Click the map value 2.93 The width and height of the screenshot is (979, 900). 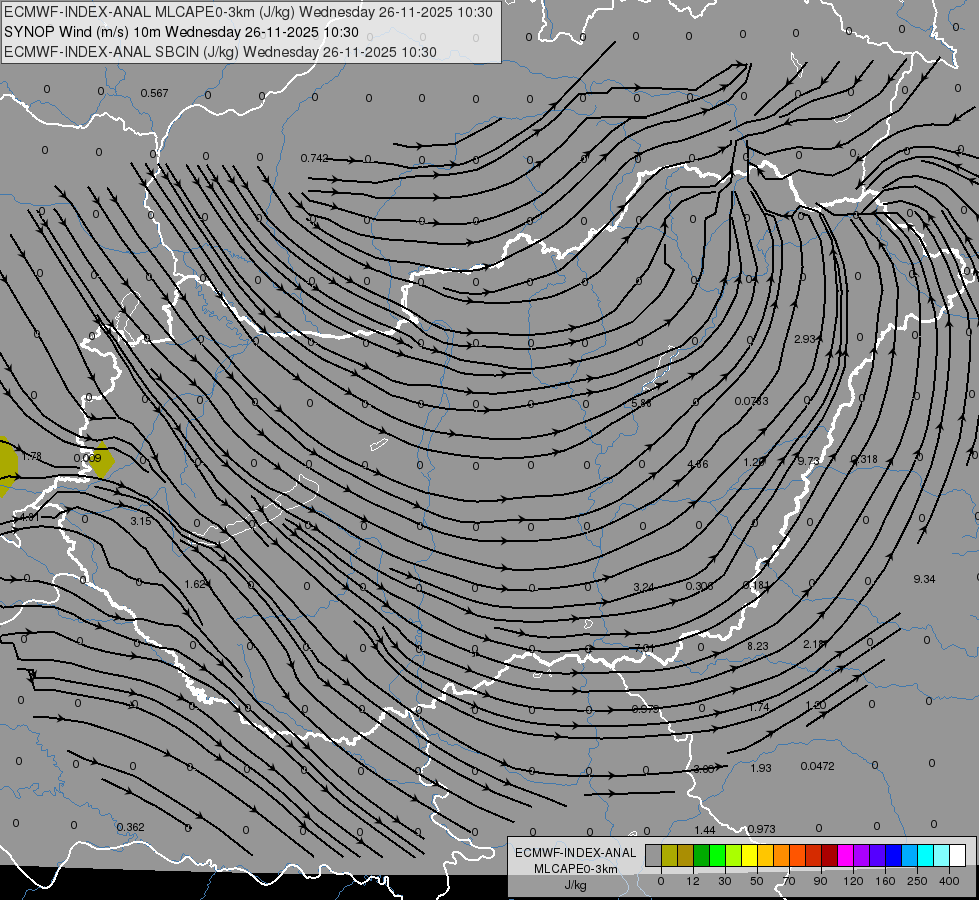(x=805, y=339)
